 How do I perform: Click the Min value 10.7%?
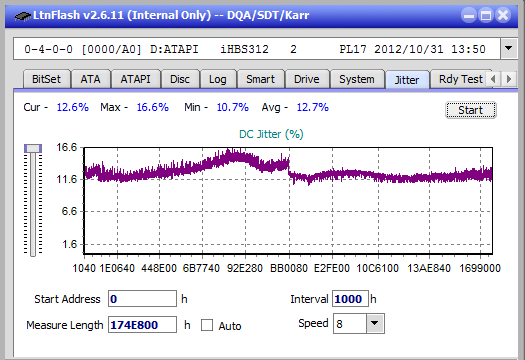(233, 107)
